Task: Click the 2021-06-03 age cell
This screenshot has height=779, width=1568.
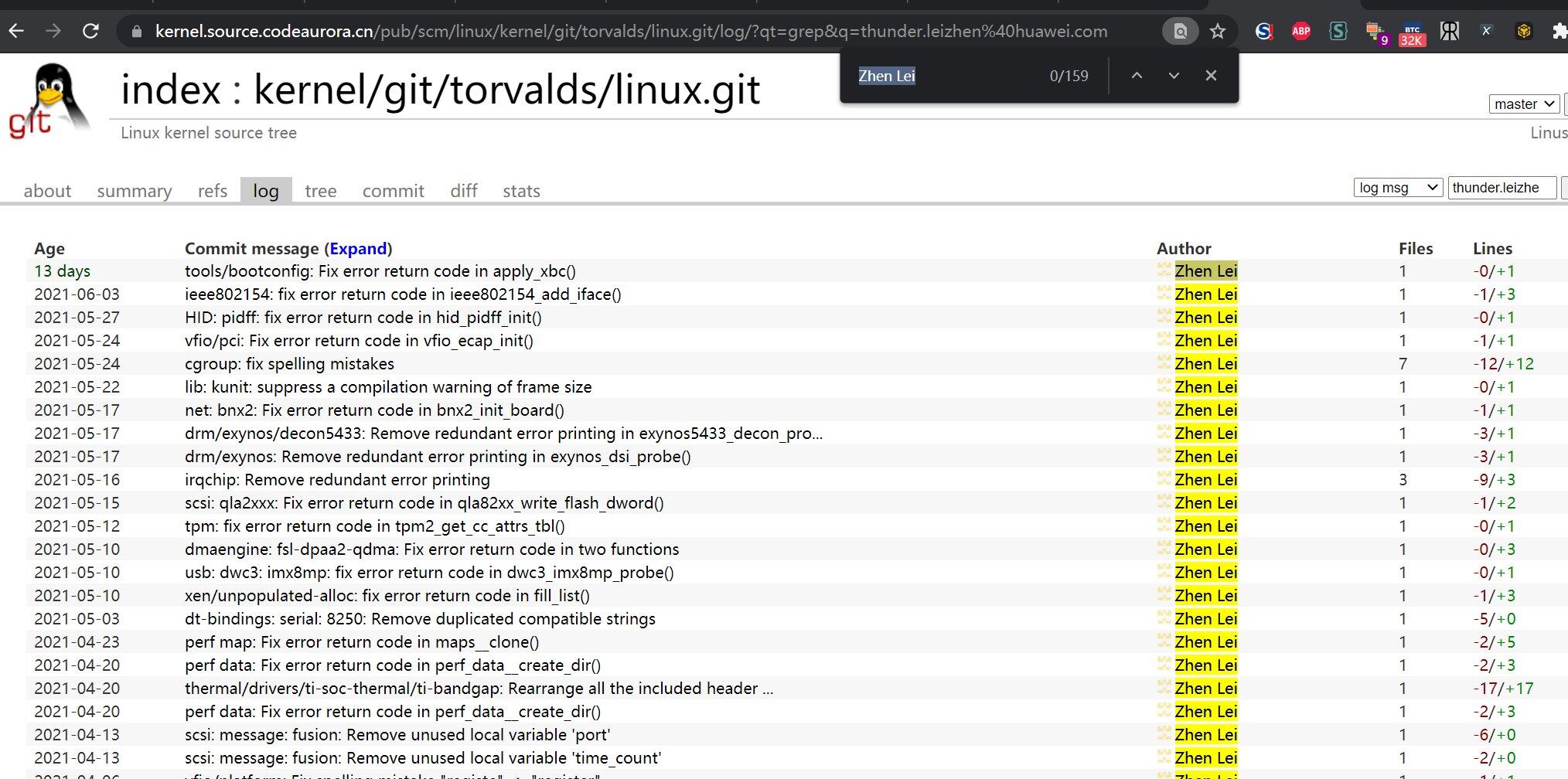Action: click(x=77, y=294)
